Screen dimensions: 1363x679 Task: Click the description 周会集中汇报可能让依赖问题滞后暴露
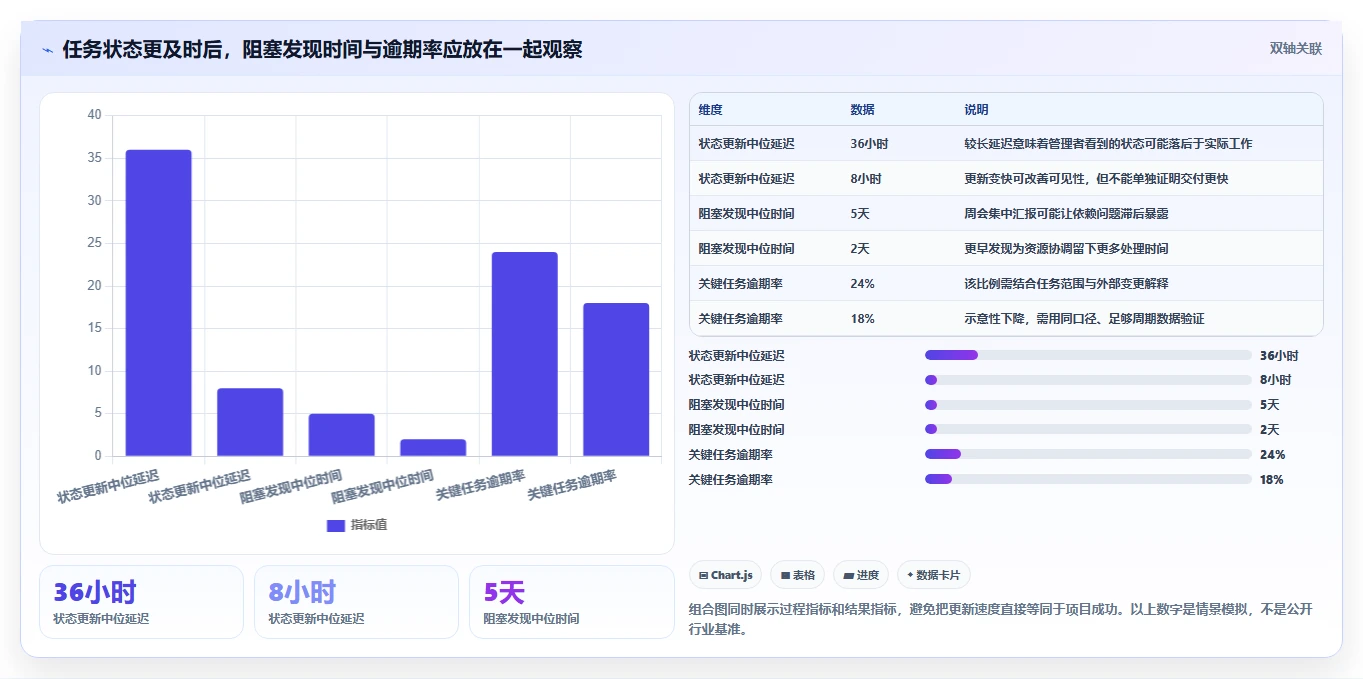(1066, 214)
